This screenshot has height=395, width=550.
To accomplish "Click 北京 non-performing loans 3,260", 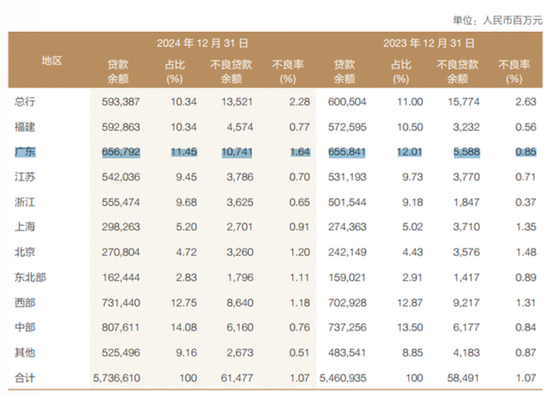I will pos(240,252).
